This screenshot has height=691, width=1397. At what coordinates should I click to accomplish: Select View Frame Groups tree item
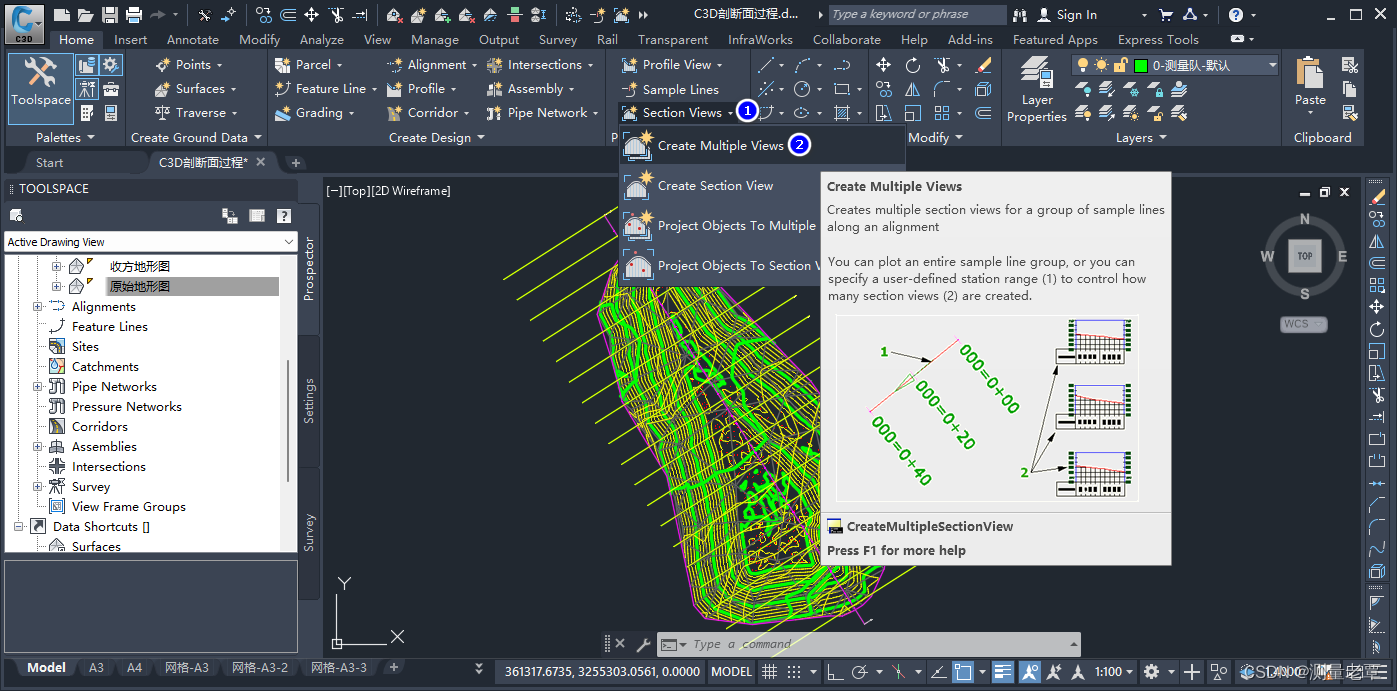click(129, 507)
